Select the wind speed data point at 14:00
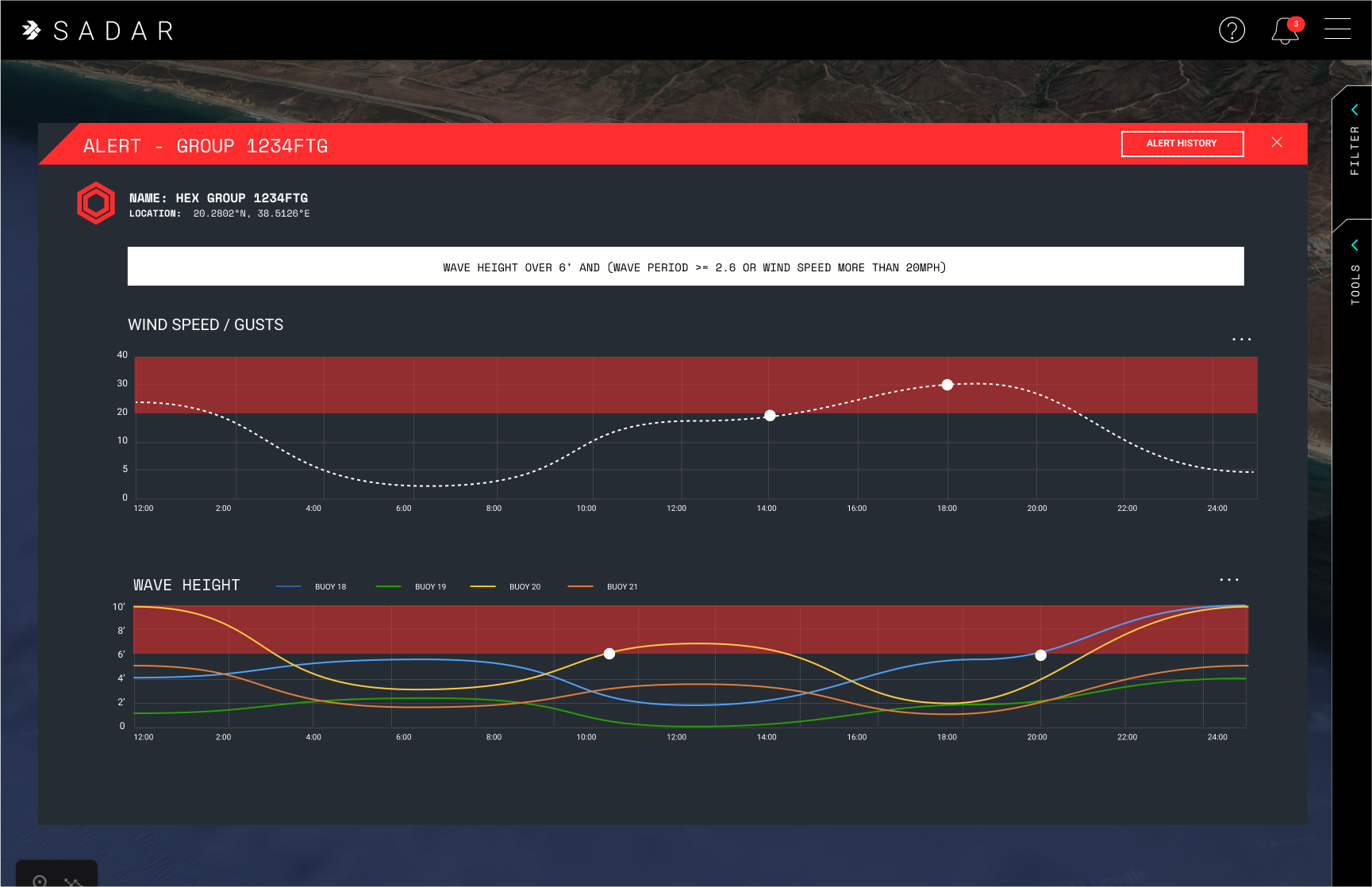The image size is (1372, 887). [770, 416]
